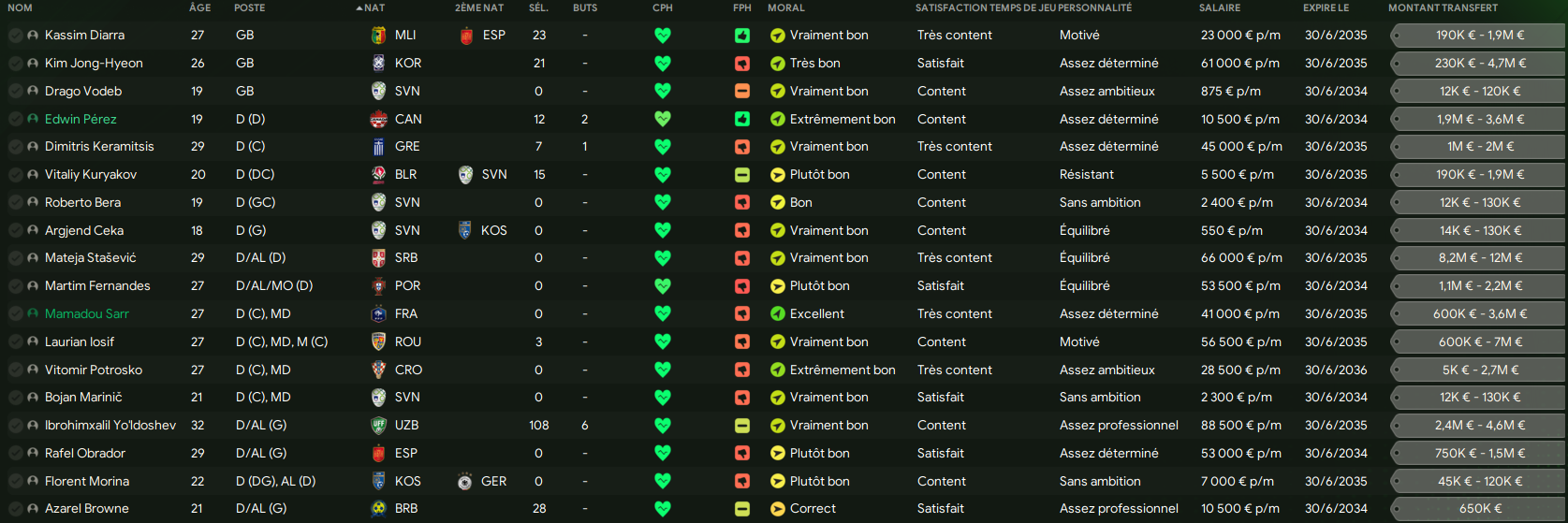Click the Canada flag badge for Edwin Pérez
1568x523 pixels.
pyautogui.click(x=378, y=119)
